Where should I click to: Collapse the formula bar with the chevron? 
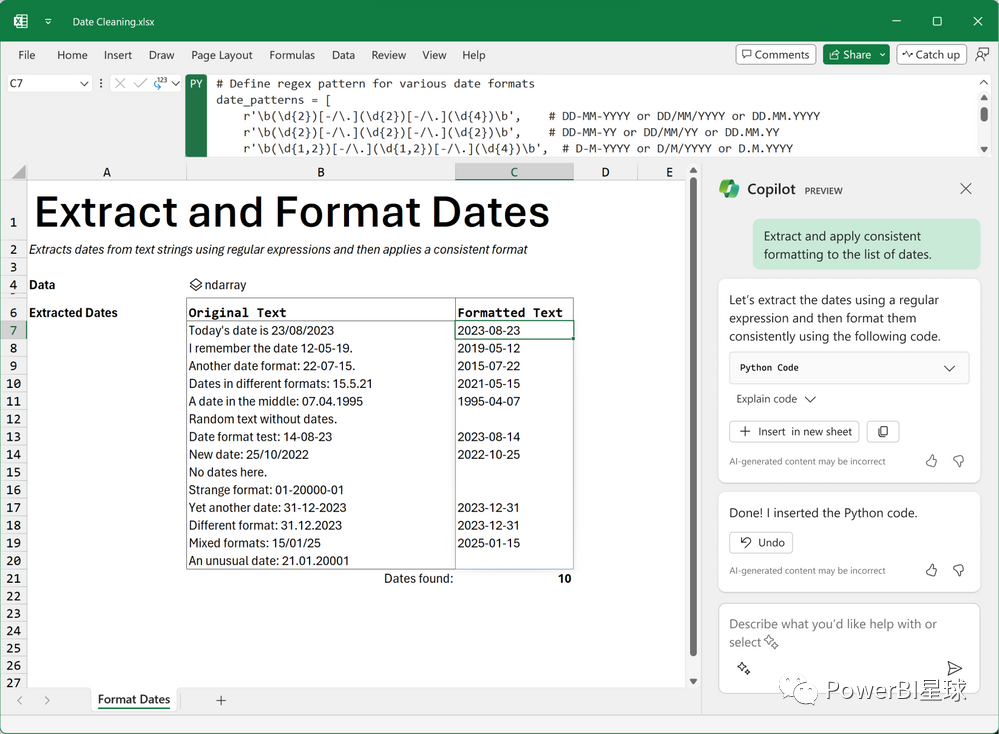[x=984, y=83]
